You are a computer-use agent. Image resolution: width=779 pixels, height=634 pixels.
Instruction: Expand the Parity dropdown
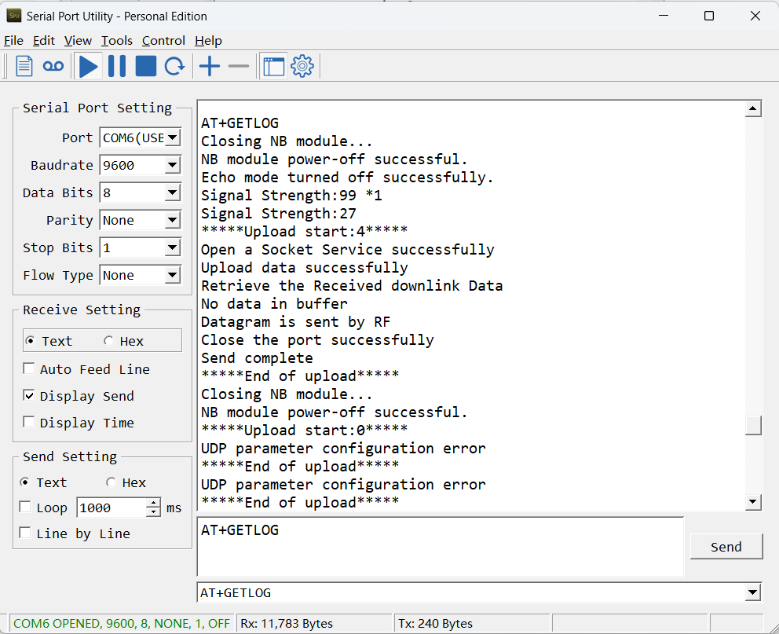tap(173, 220)
